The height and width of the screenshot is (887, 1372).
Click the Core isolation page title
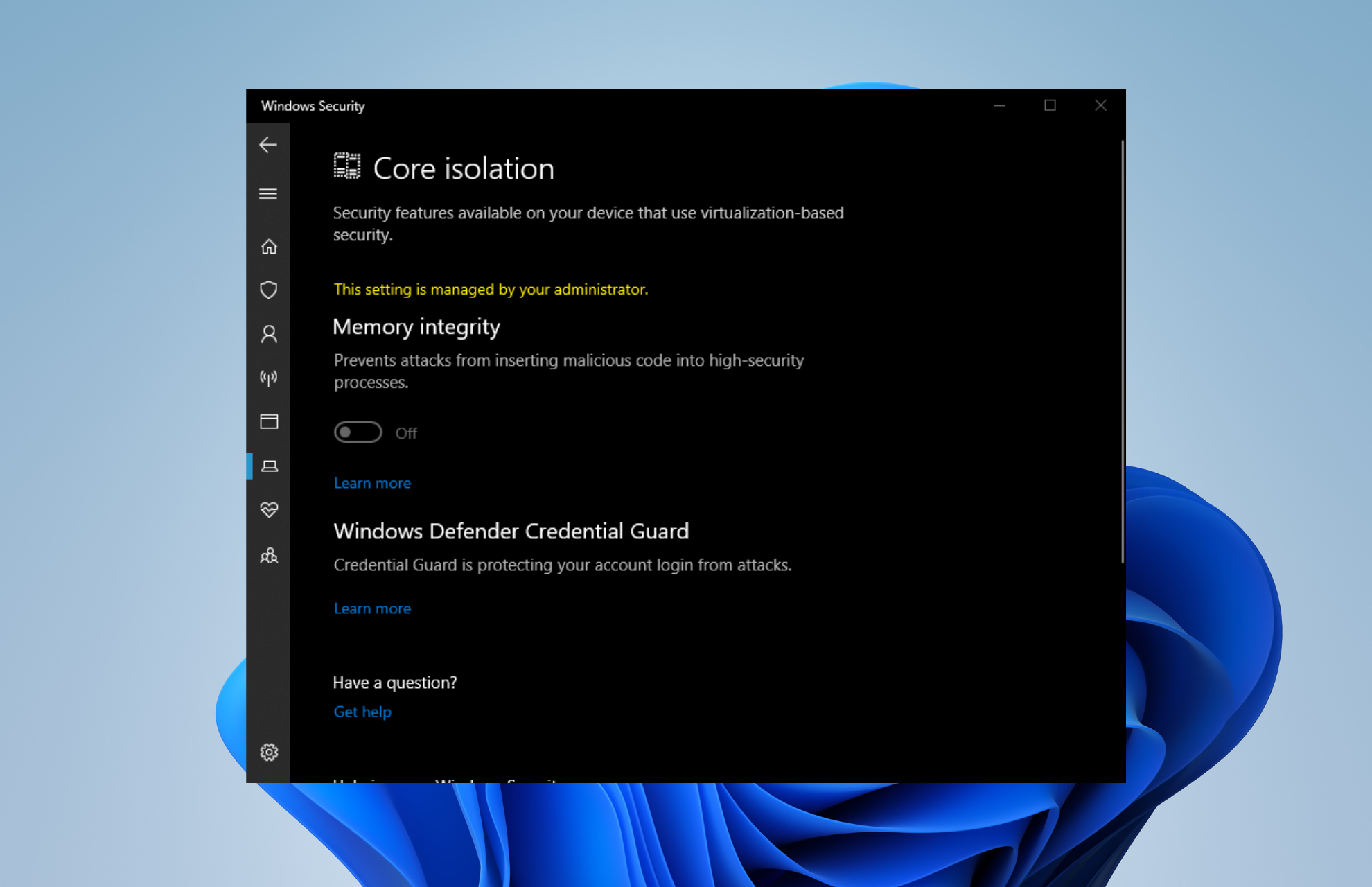tap(464, 168)
